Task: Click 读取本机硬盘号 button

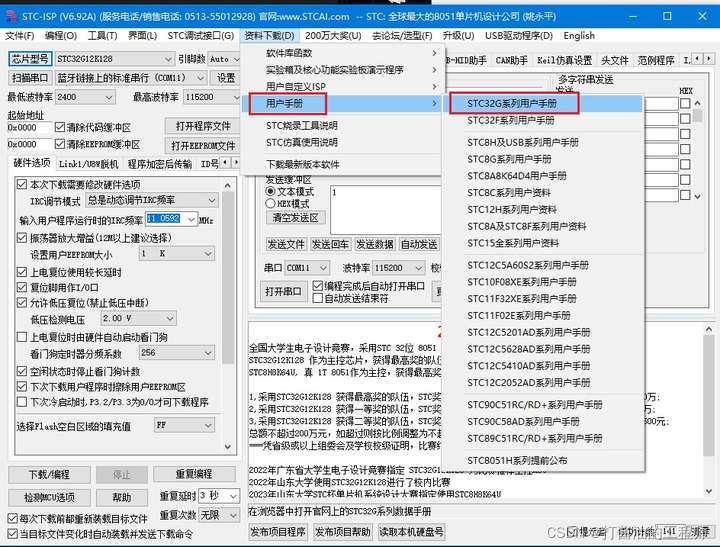Action: click(x=411, y=532)
